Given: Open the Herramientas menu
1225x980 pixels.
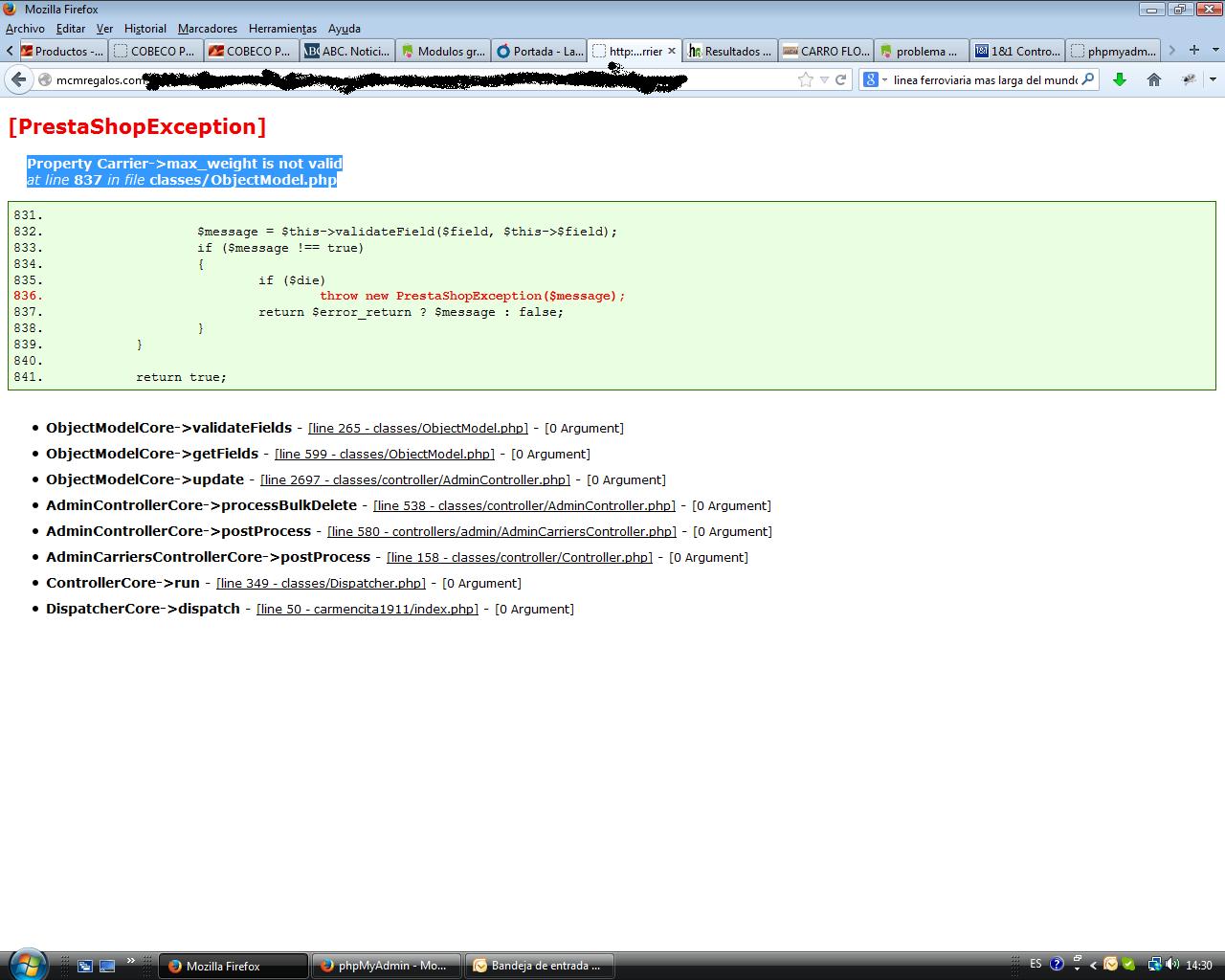Looking at the screenshot, I should tap(282, 29).
